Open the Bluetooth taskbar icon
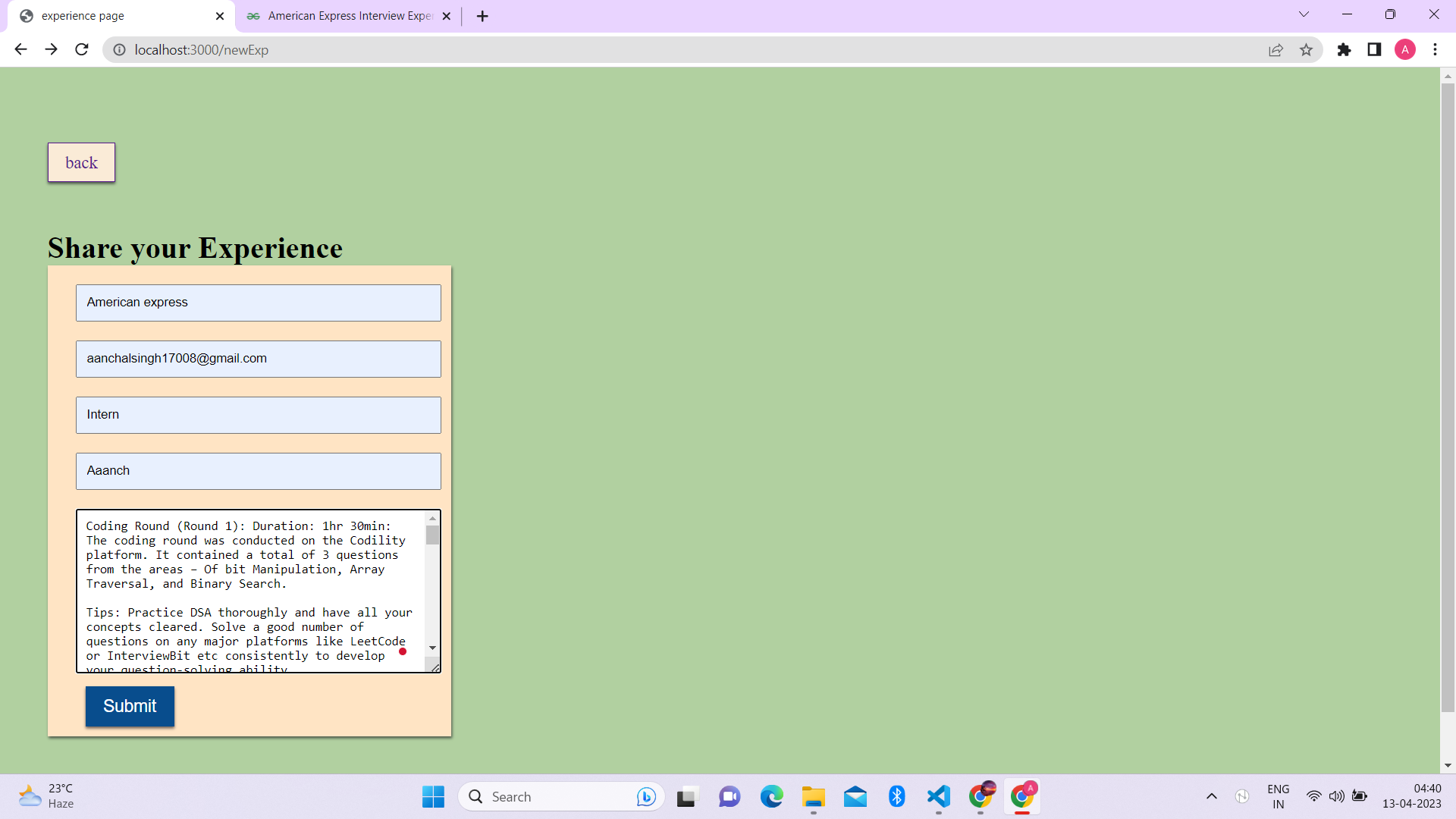 point(896,796)
